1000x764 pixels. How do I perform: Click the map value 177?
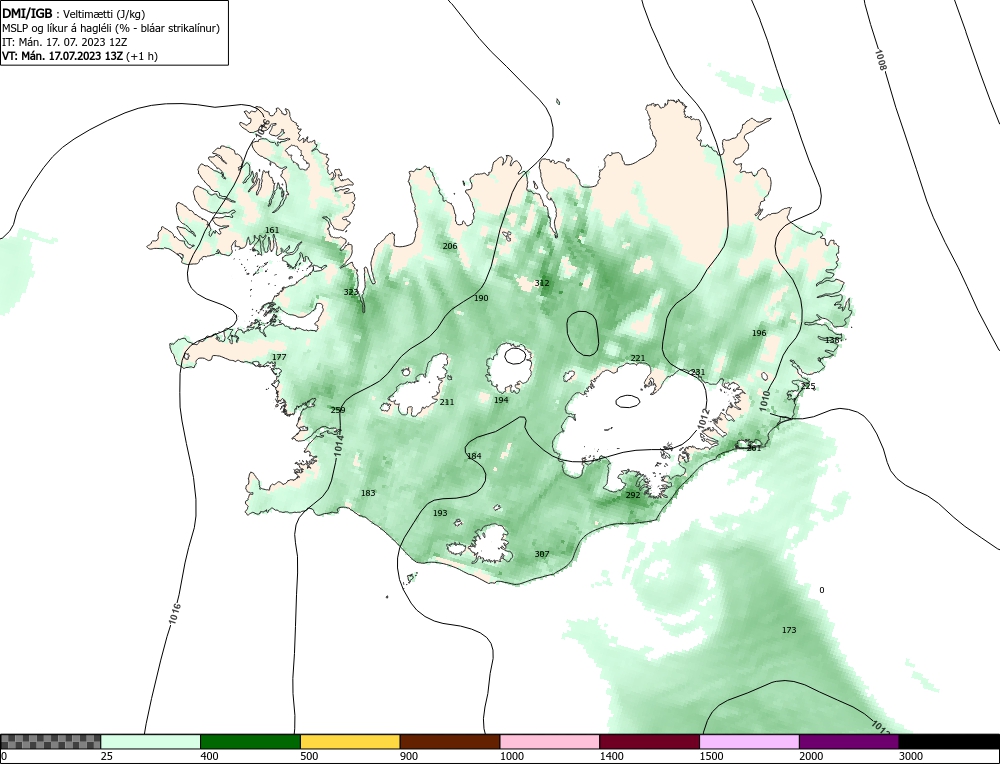(x=279, y=357)
